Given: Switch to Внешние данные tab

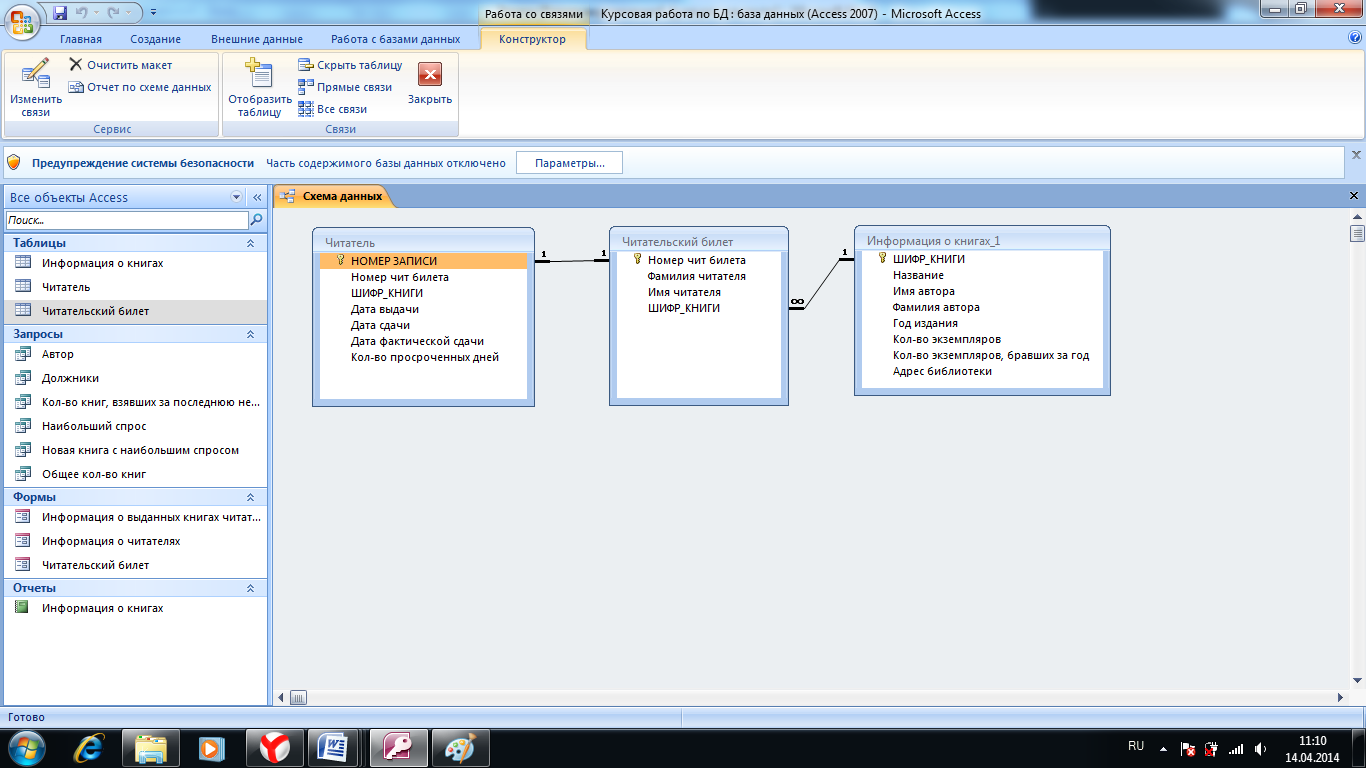Looking at the screenshot, I should [x=257, y=39].
